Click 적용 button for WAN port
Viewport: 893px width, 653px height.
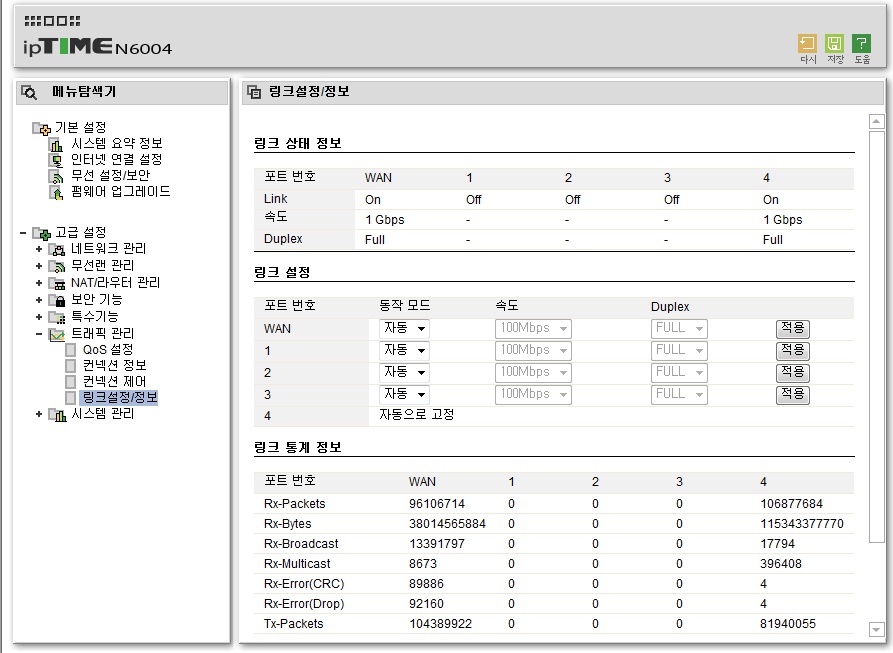click(x=792, y=328)
